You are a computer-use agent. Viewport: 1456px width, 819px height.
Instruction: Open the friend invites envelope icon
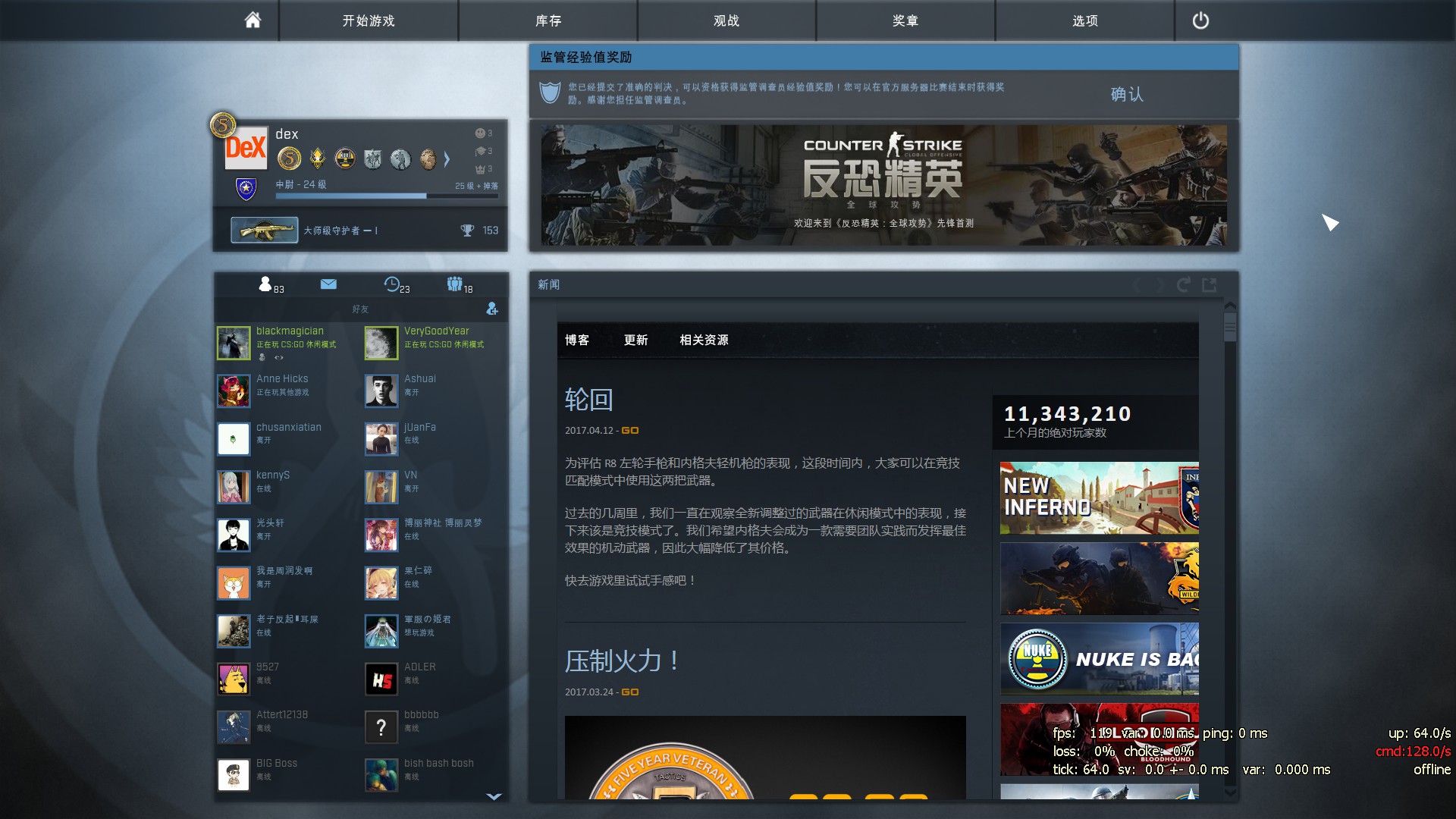(328, 284)
